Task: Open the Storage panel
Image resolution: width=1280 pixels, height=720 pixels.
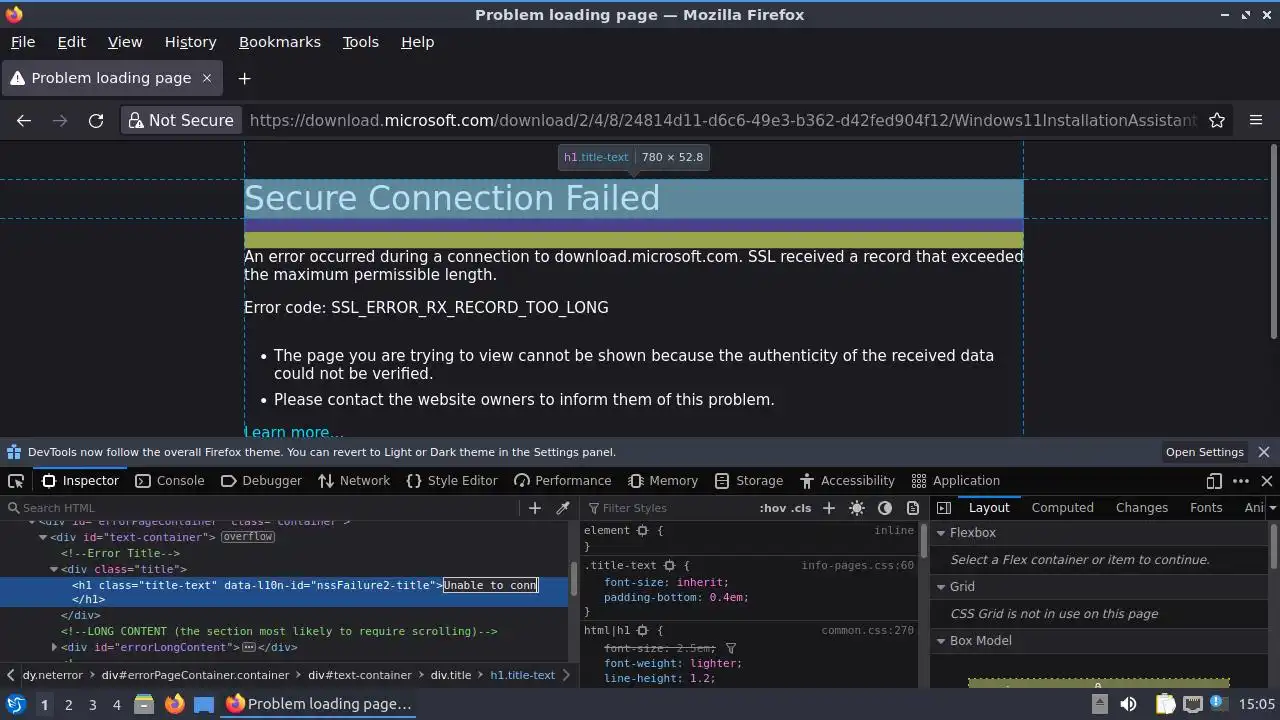Action: pyautogui.click(x=749, y=481)
